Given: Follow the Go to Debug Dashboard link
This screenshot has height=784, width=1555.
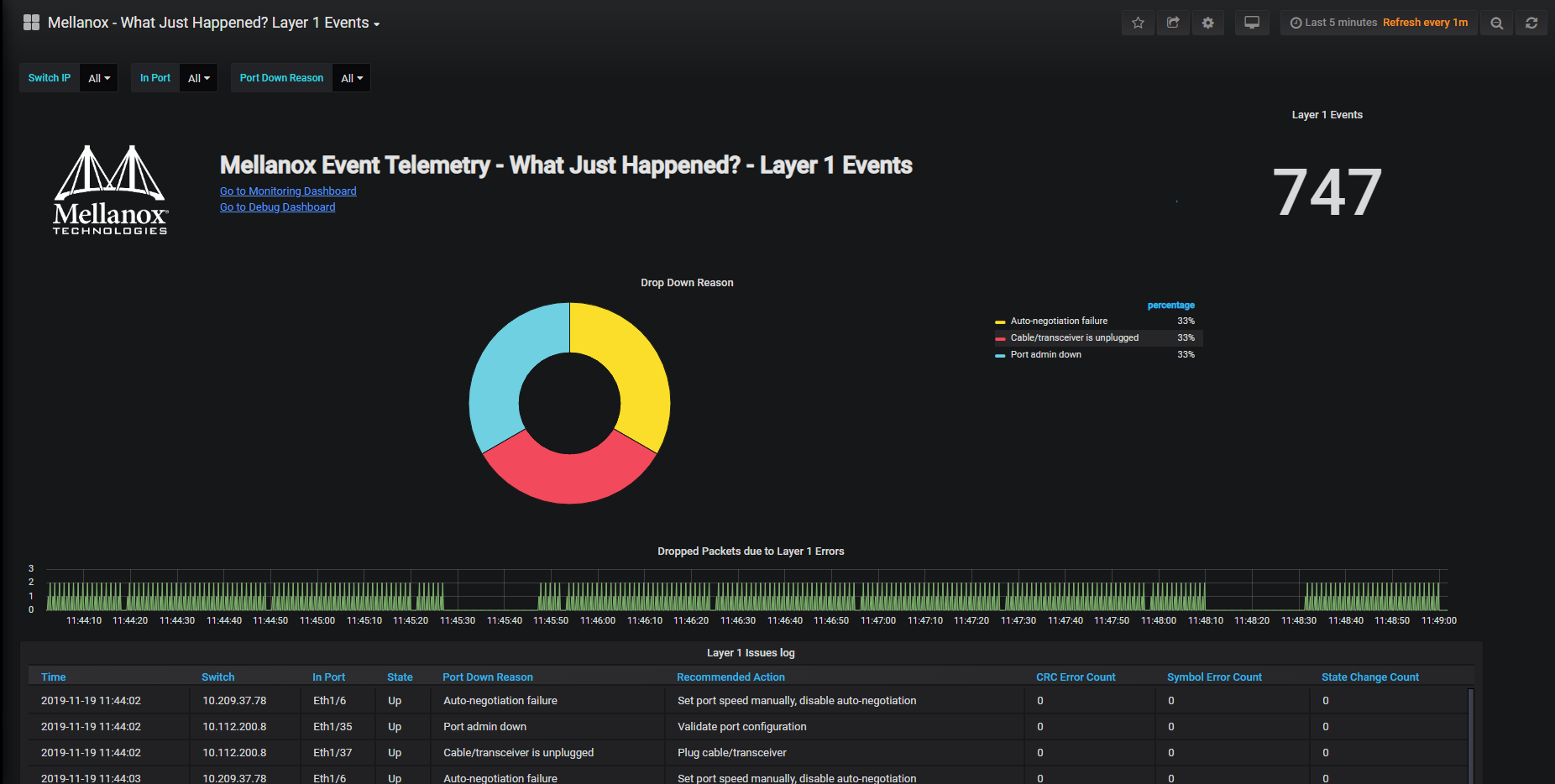Looking at the screenshot, I should [277, 207].
